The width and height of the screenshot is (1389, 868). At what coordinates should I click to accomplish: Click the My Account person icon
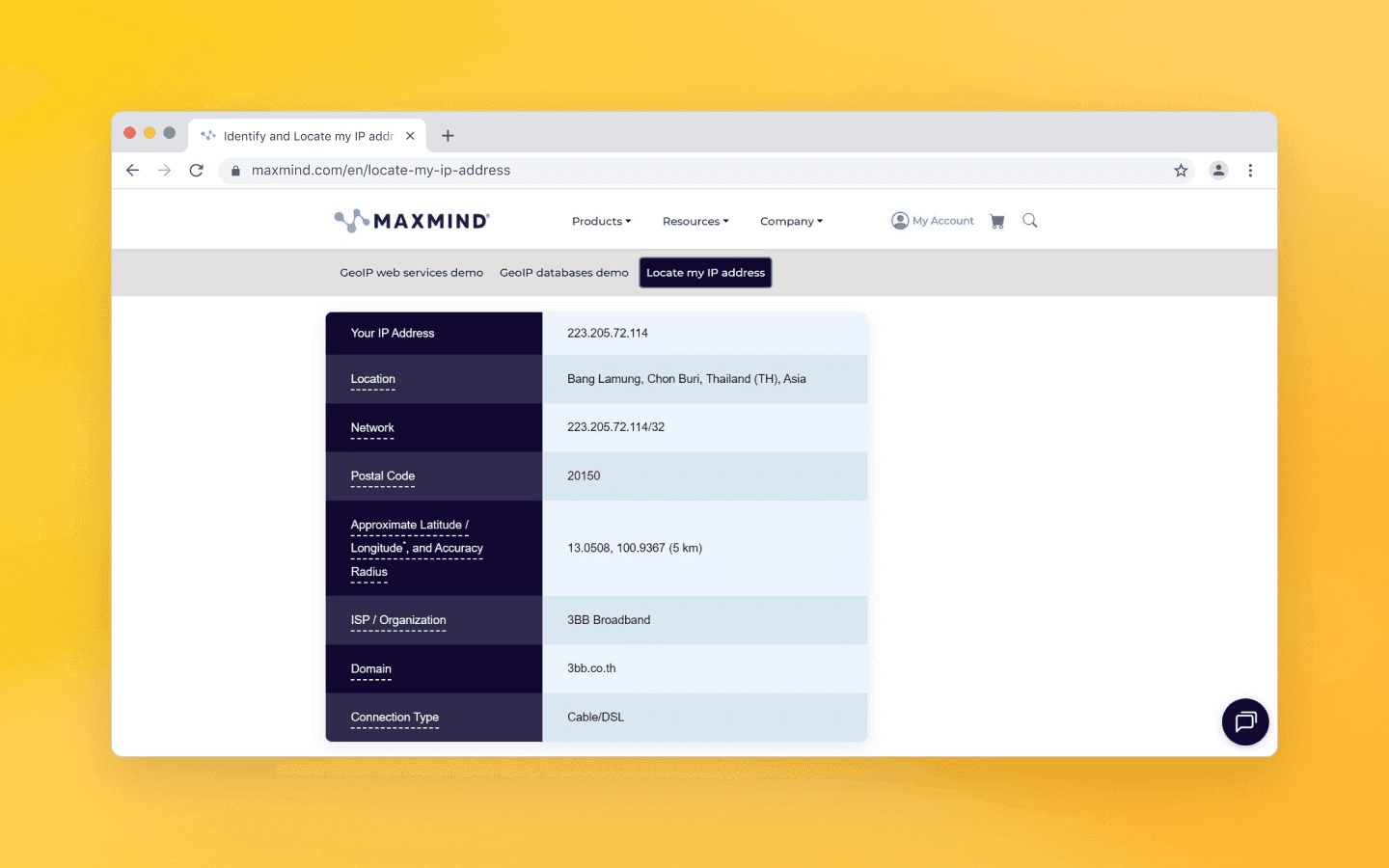(x=899, y=220)
